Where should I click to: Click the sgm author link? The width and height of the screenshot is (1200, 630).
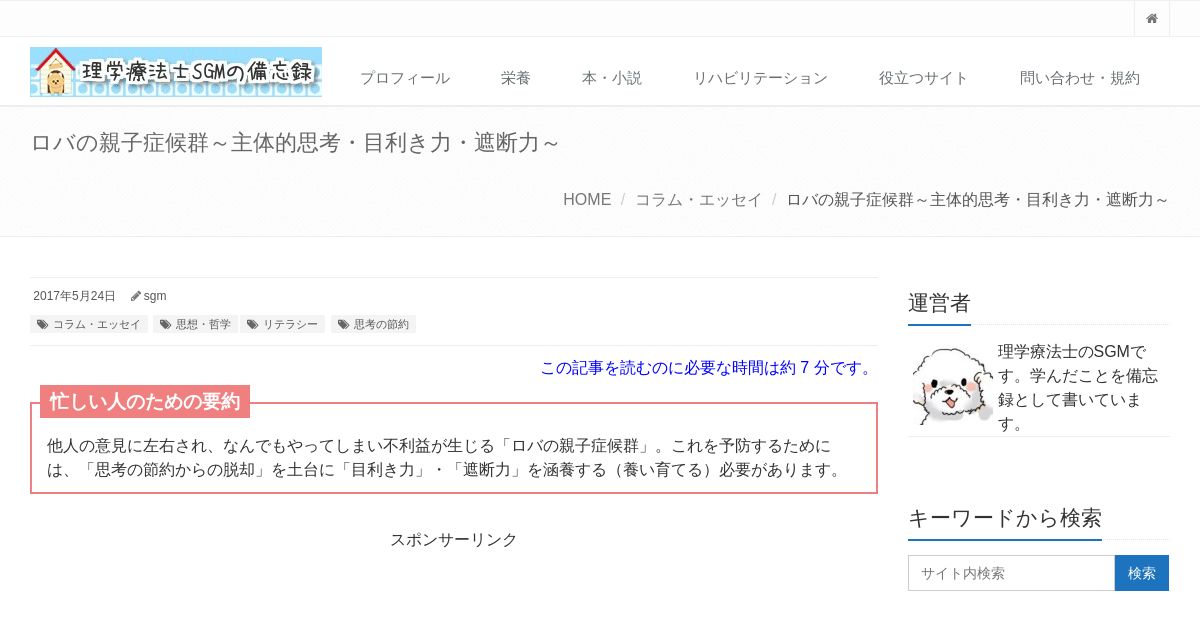tap(155, 296)
